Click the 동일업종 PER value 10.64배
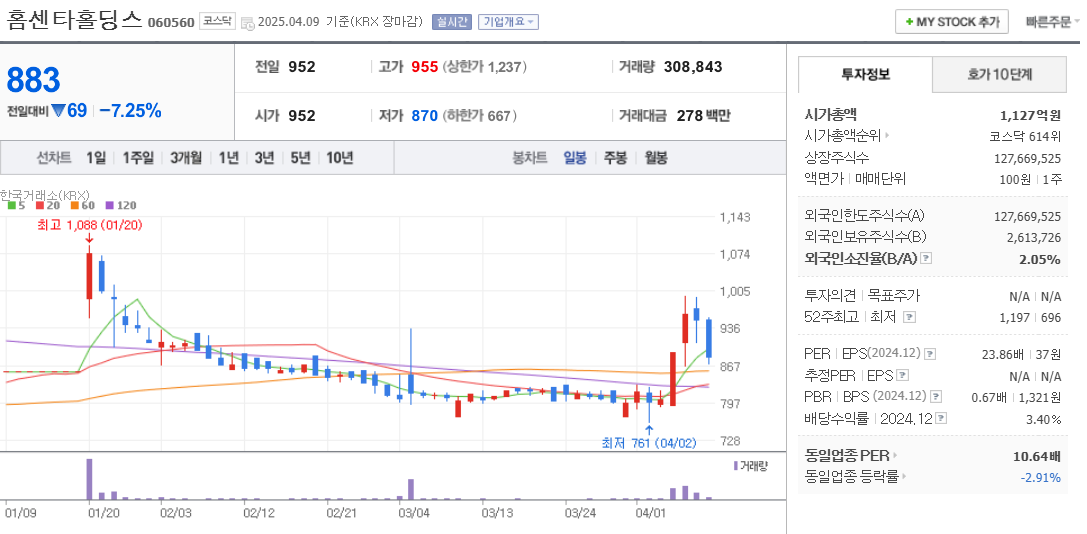The width and height of the screenshot is (1087, 534). [1037, 456]
